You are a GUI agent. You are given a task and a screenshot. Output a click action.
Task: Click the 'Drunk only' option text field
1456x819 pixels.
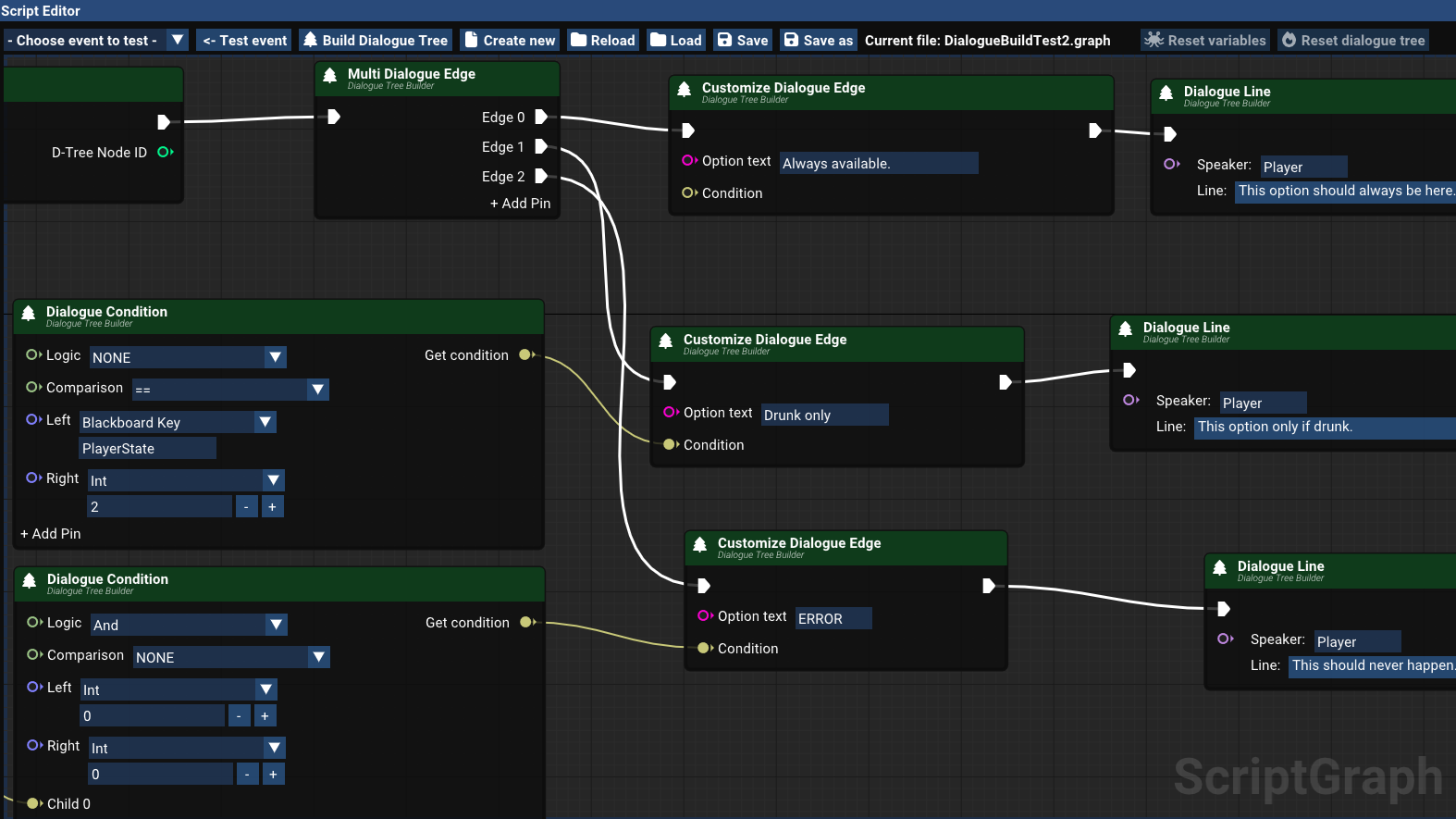point(823,415)
